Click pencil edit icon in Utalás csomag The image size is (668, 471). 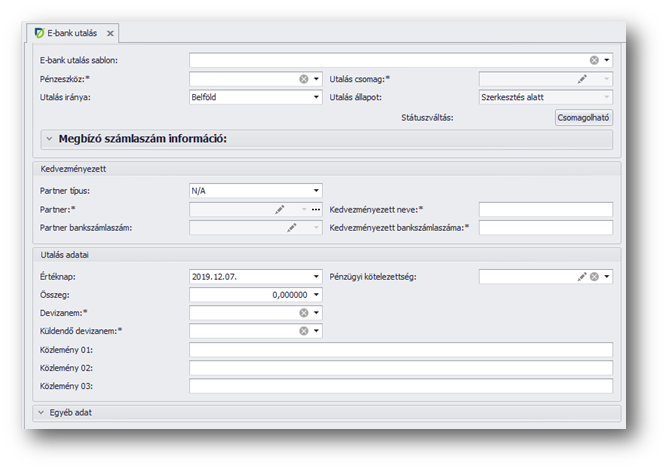[581, 79]
